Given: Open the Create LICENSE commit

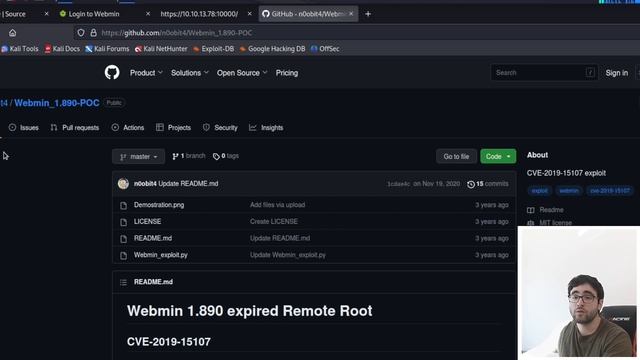Looking at the screenshot, I should coord(274,222).
